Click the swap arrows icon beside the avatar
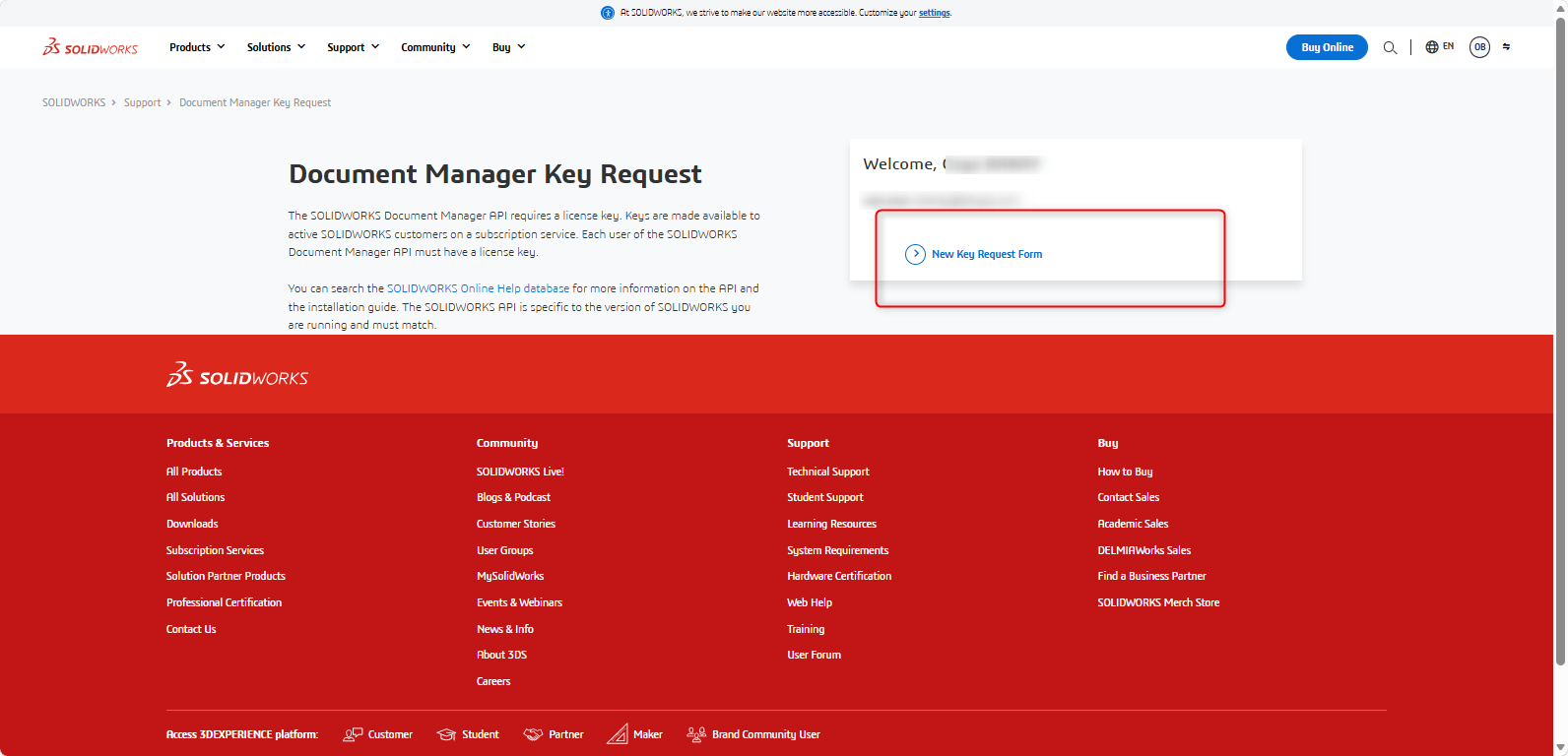Image resolution: width=1568 pixels, height=756 pixels. click(1506, 47)
